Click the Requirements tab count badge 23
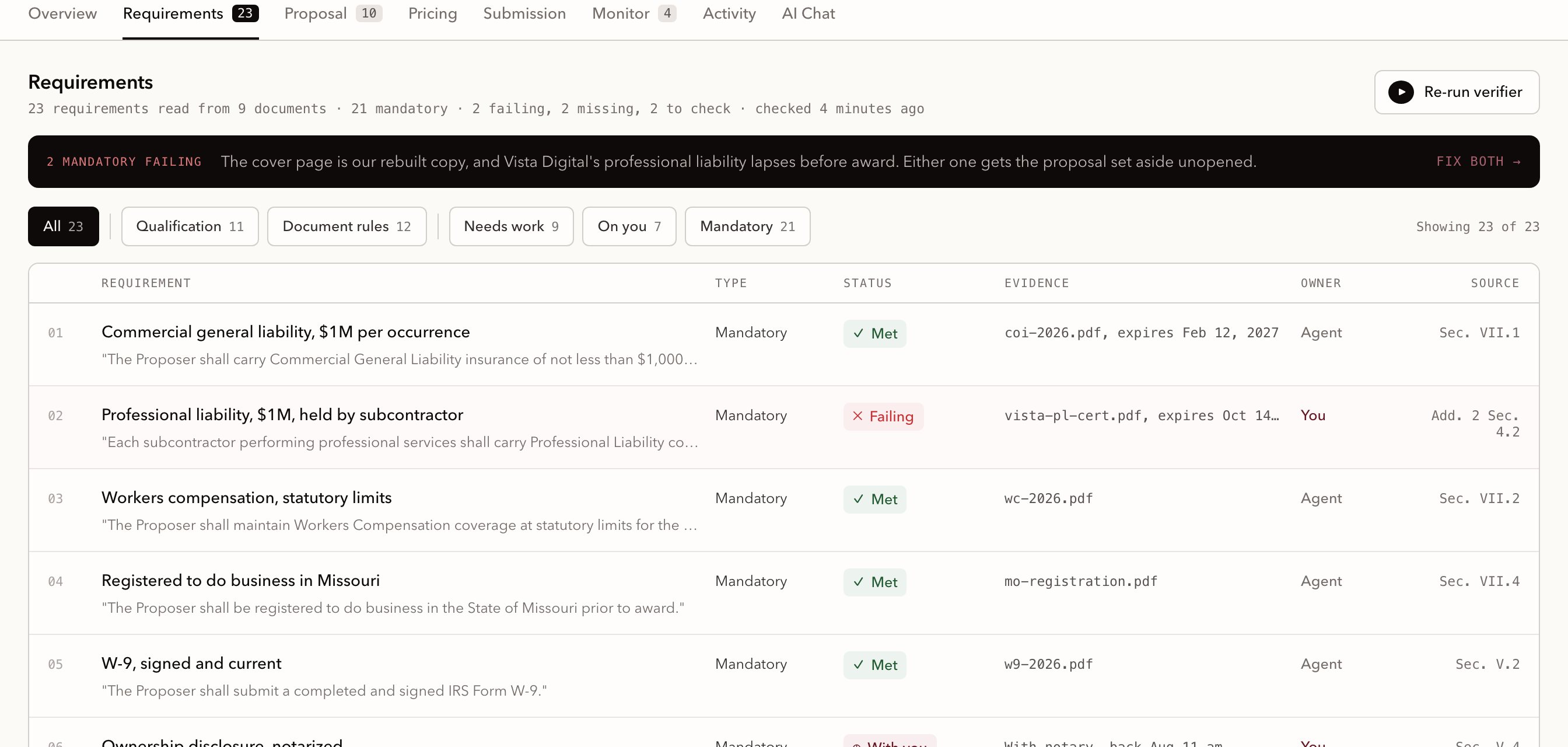The image size is (1568, 747). click(x=246, y=13)
